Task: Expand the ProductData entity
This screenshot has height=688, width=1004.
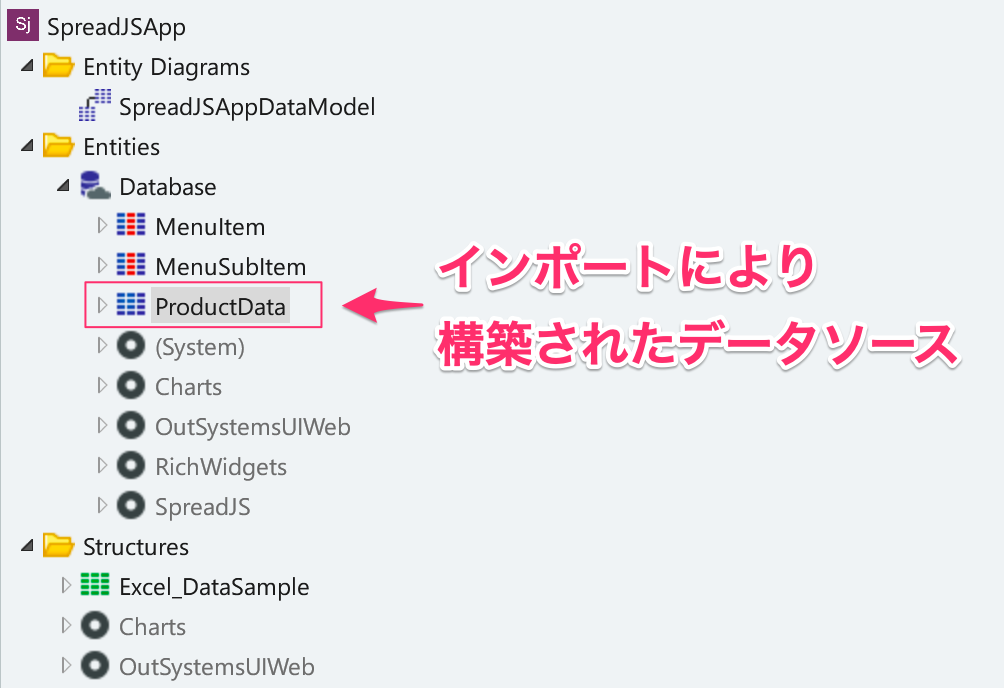Action: click(101, 305)
